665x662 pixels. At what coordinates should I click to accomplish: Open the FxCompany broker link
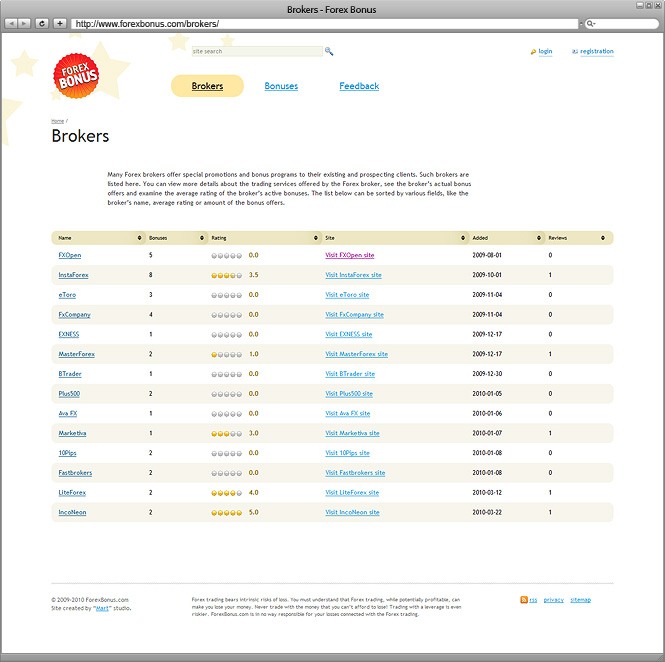coord(74,315)
